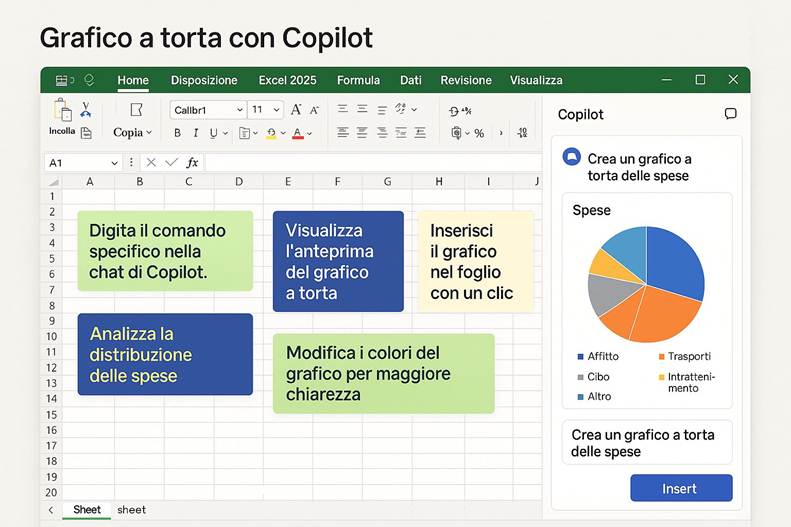Viewport: 791px width, 527px height.
Task: Click the Copilot prompt input box
Action: [x=647, y=442]
